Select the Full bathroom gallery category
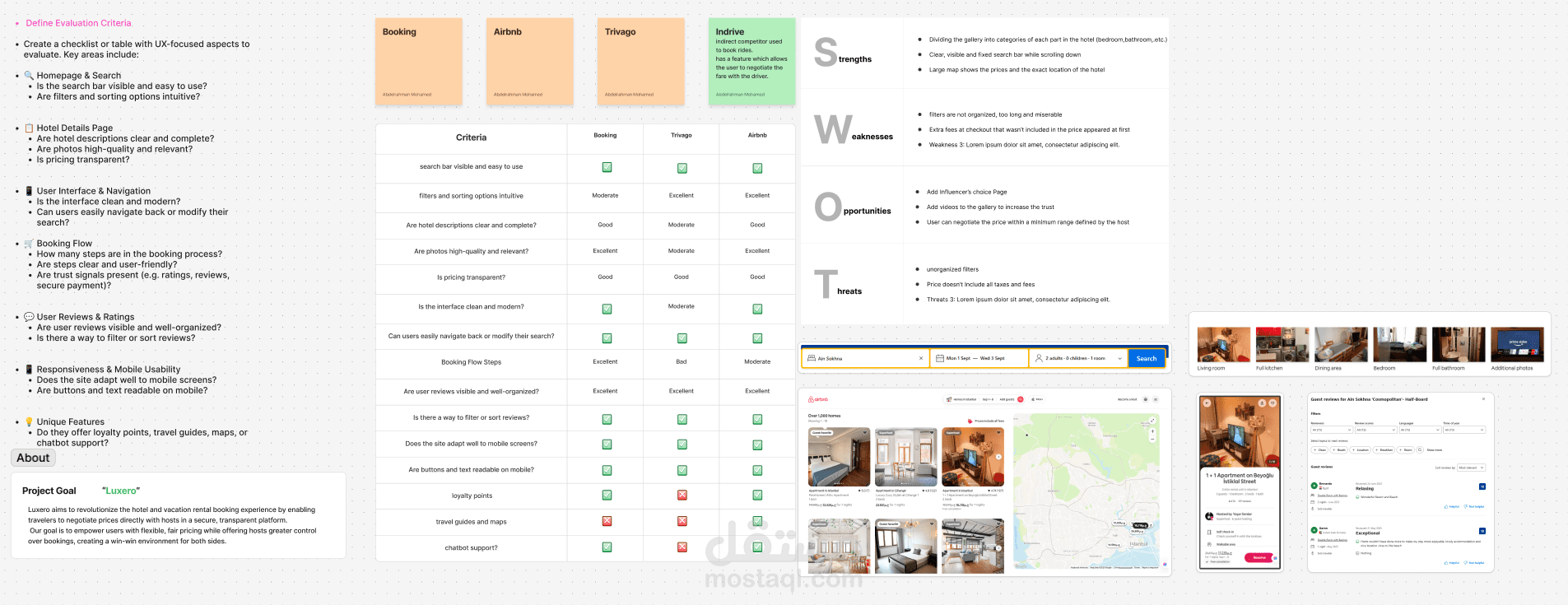Screen dimensions: 1568x605 pos(1459,349)
